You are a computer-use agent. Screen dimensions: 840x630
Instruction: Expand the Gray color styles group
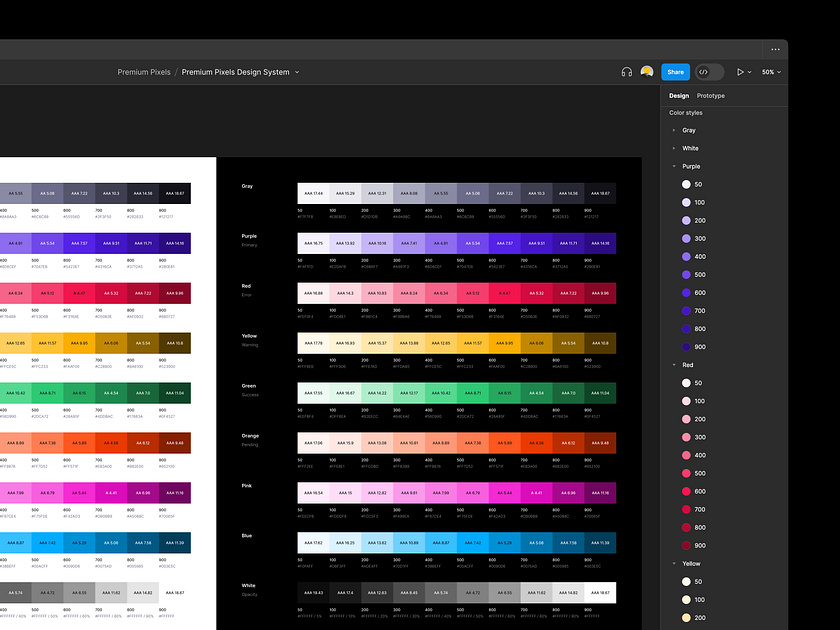coord(674,130)
